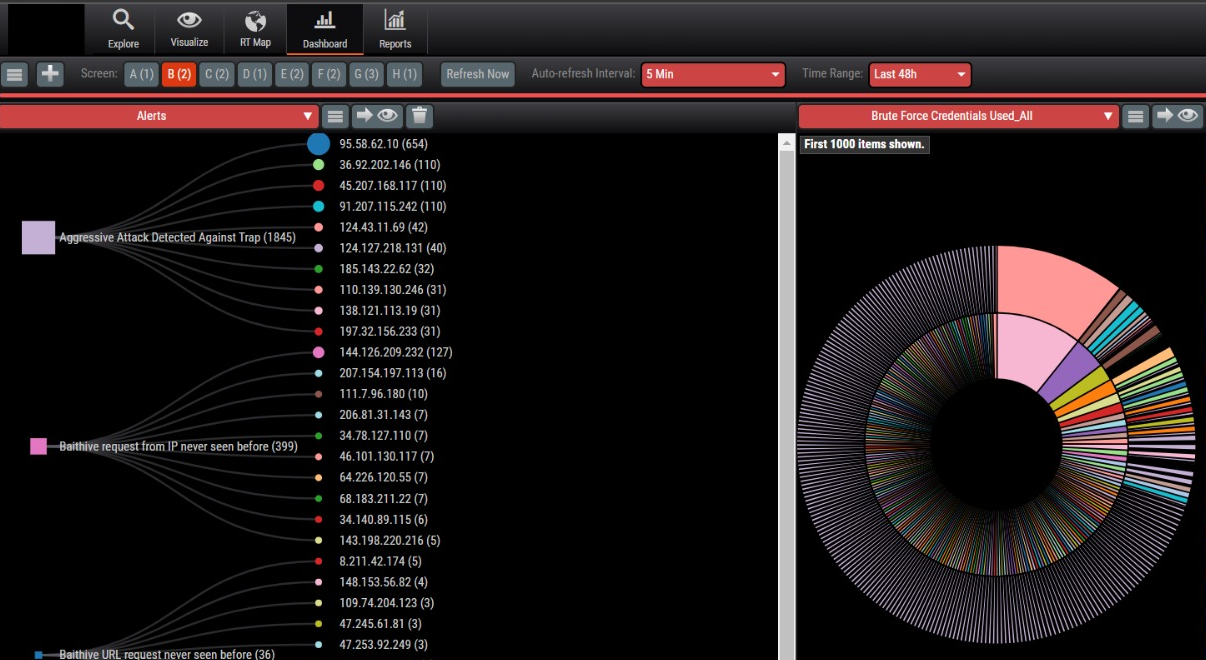The width and height of the screenshot is (1206, 660).
Task: Switch to screen F (2)
Action: [328, 74]
